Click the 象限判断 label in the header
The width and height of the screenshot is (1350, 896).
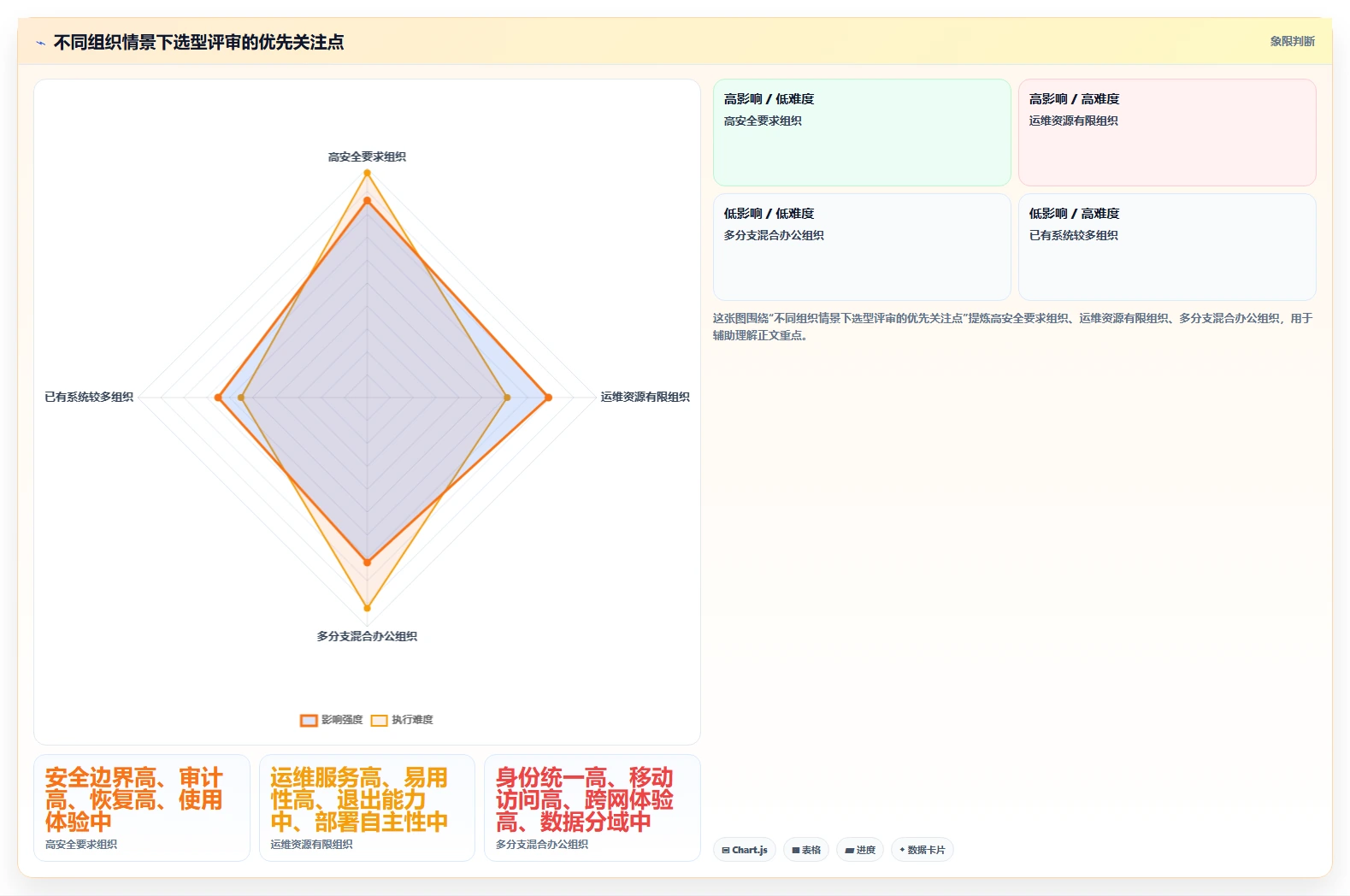pyautogui.click(x=1292, y=41)
